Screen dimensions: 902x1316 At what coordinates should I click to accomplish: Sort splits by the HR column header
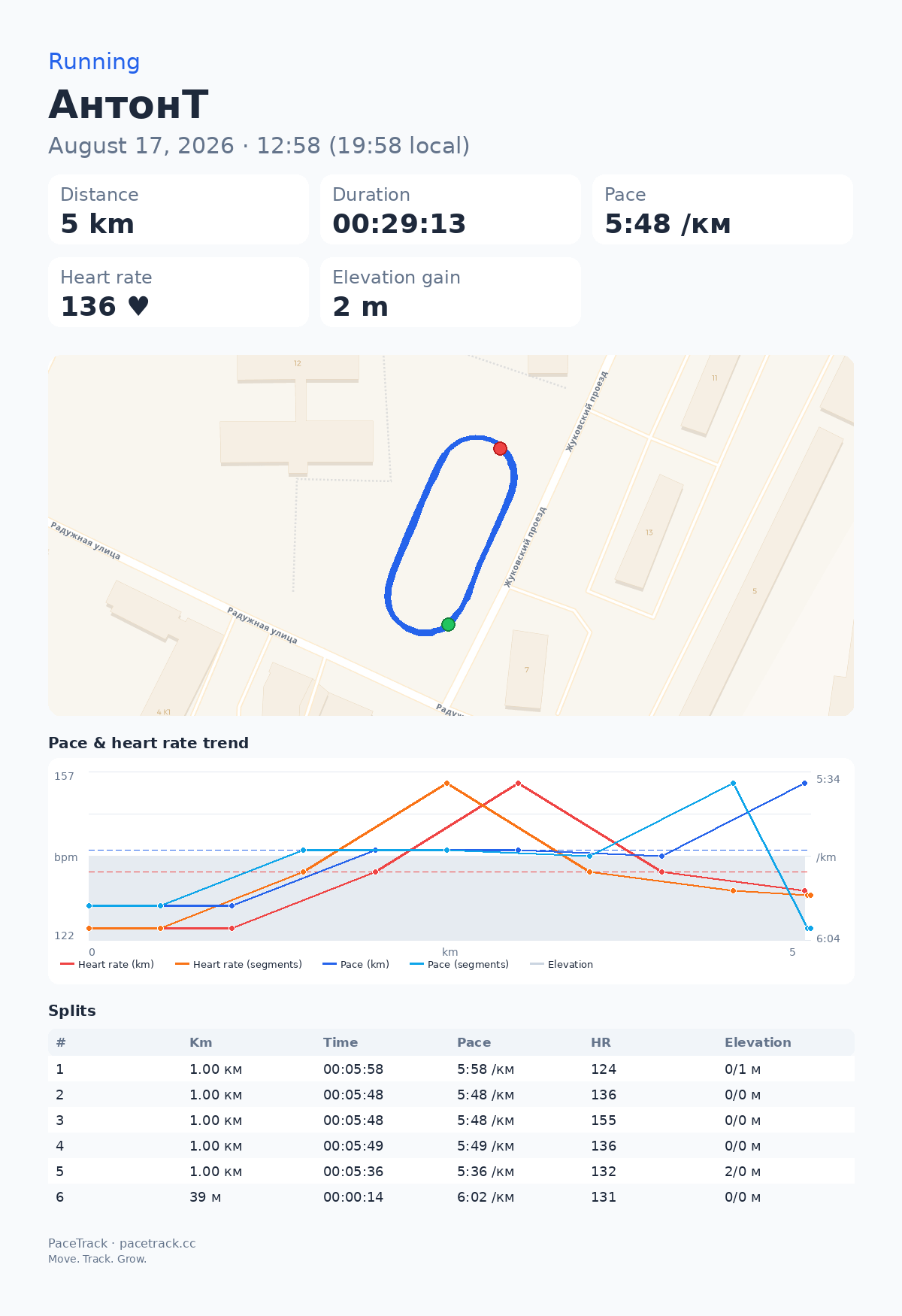601,1042
